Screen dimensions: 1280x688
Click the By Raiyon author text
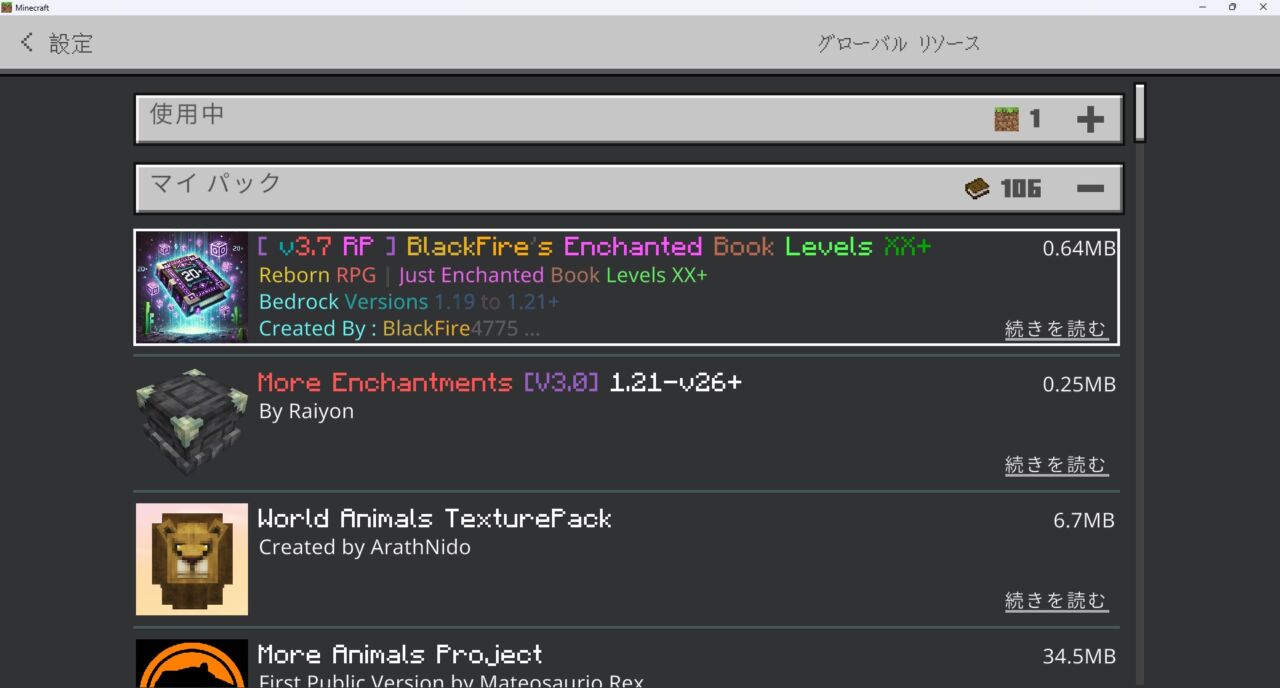[x=306, y=412]
